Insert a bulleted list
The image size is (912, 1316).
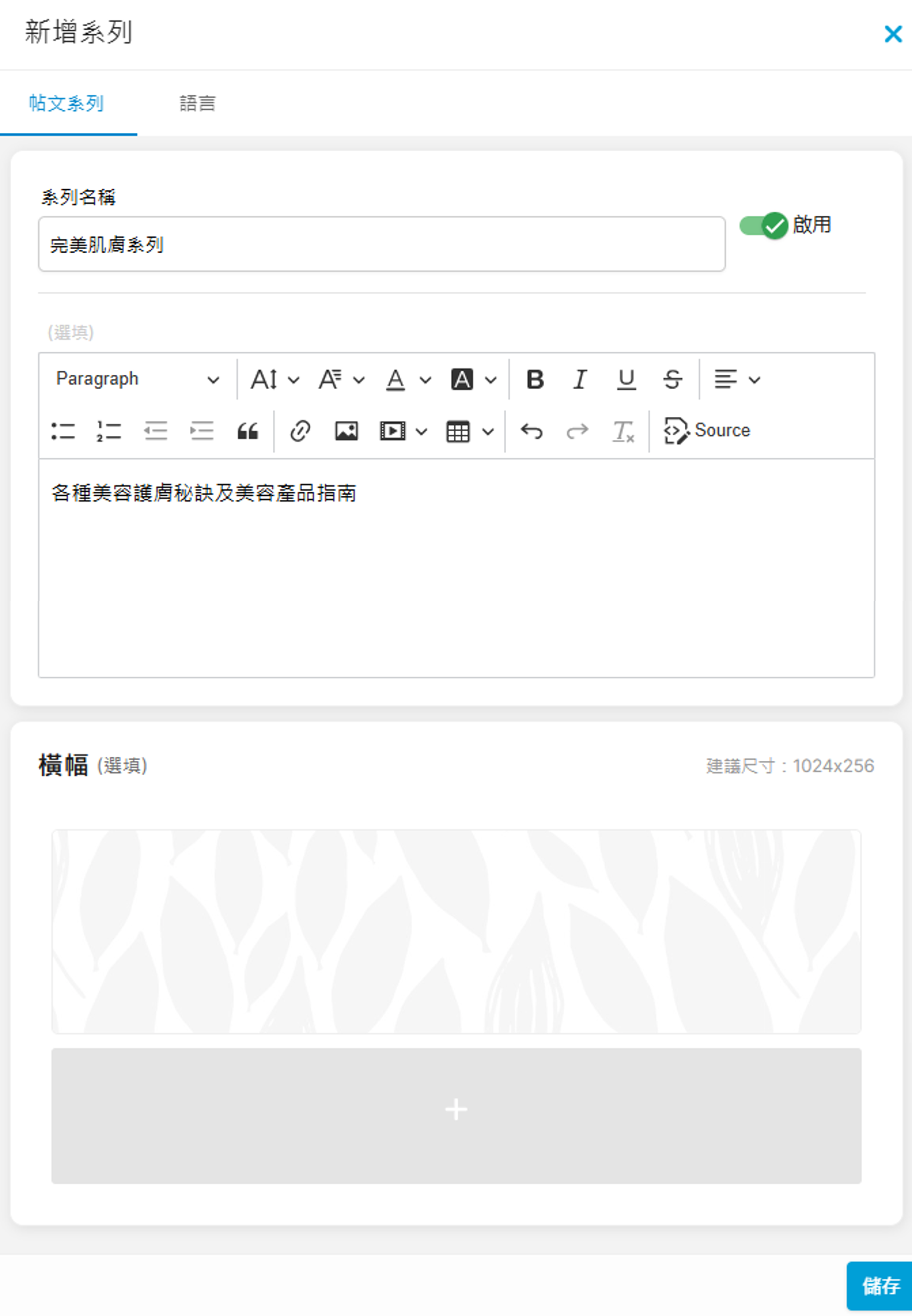coord(63,431)
